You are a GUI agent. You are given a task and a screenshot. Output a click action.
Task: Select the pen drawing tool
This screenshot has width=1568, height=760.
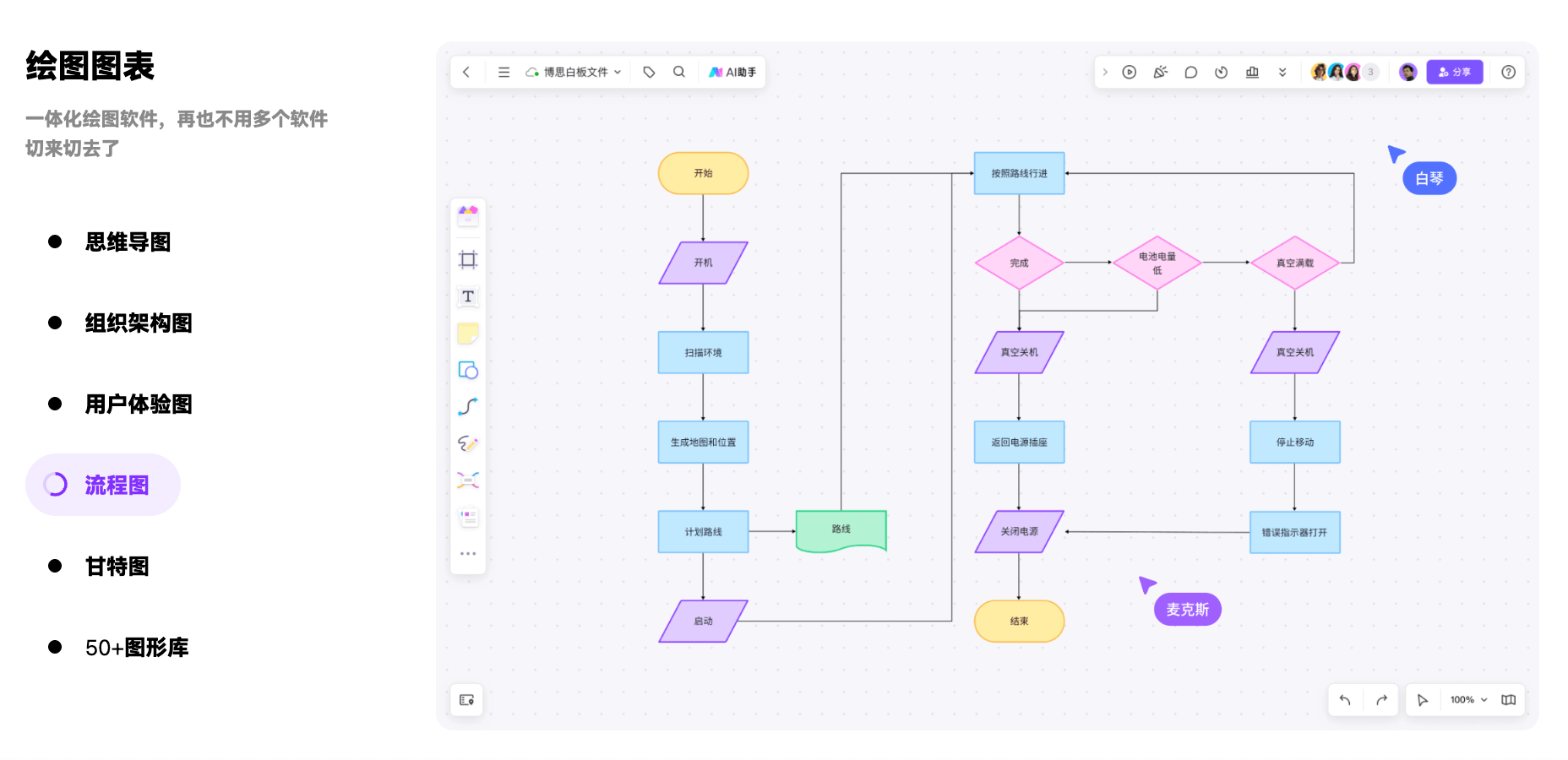468,443
